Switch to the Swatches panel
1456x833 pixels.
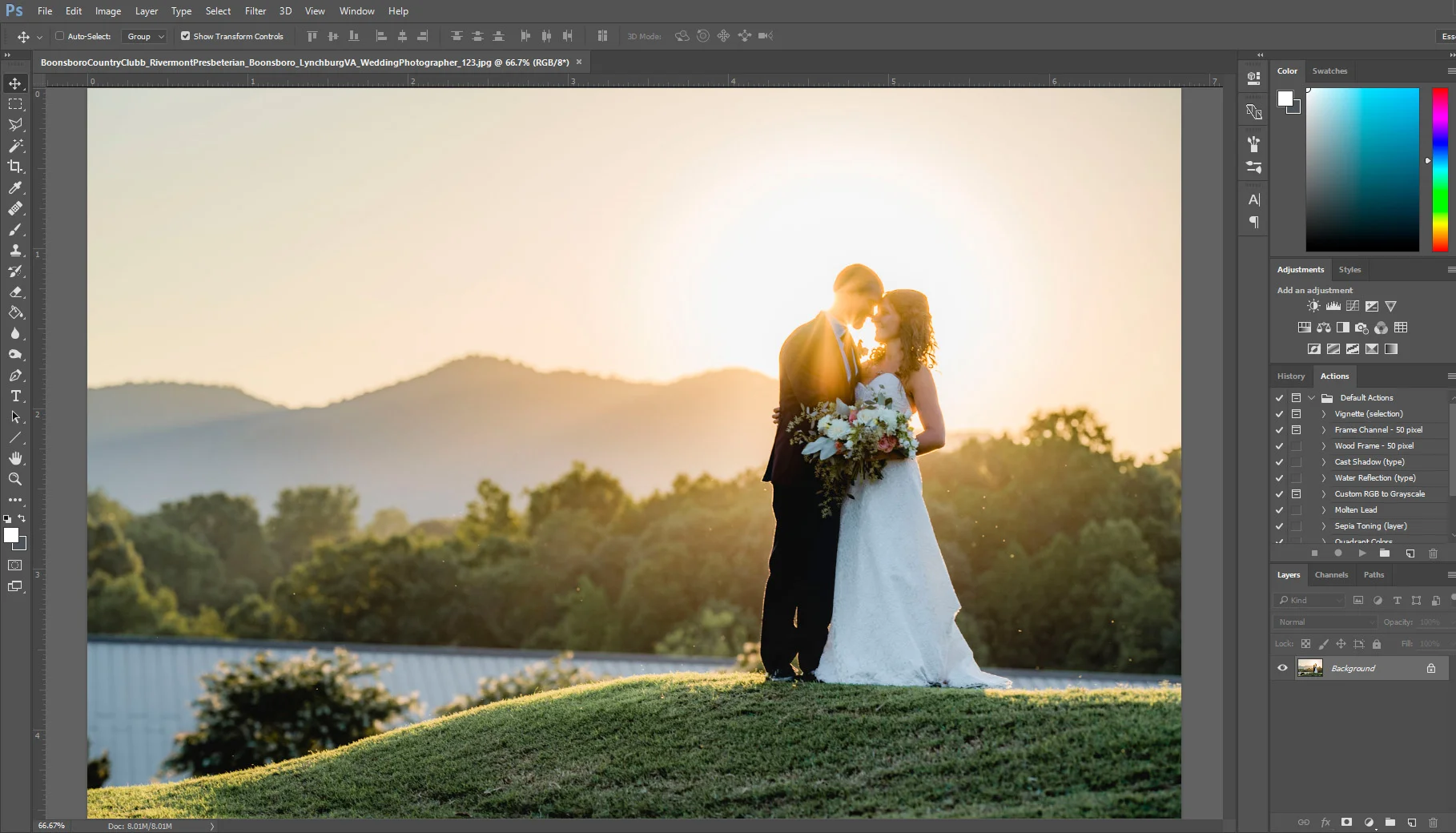pyautogui.click(x=1329, y=70)
